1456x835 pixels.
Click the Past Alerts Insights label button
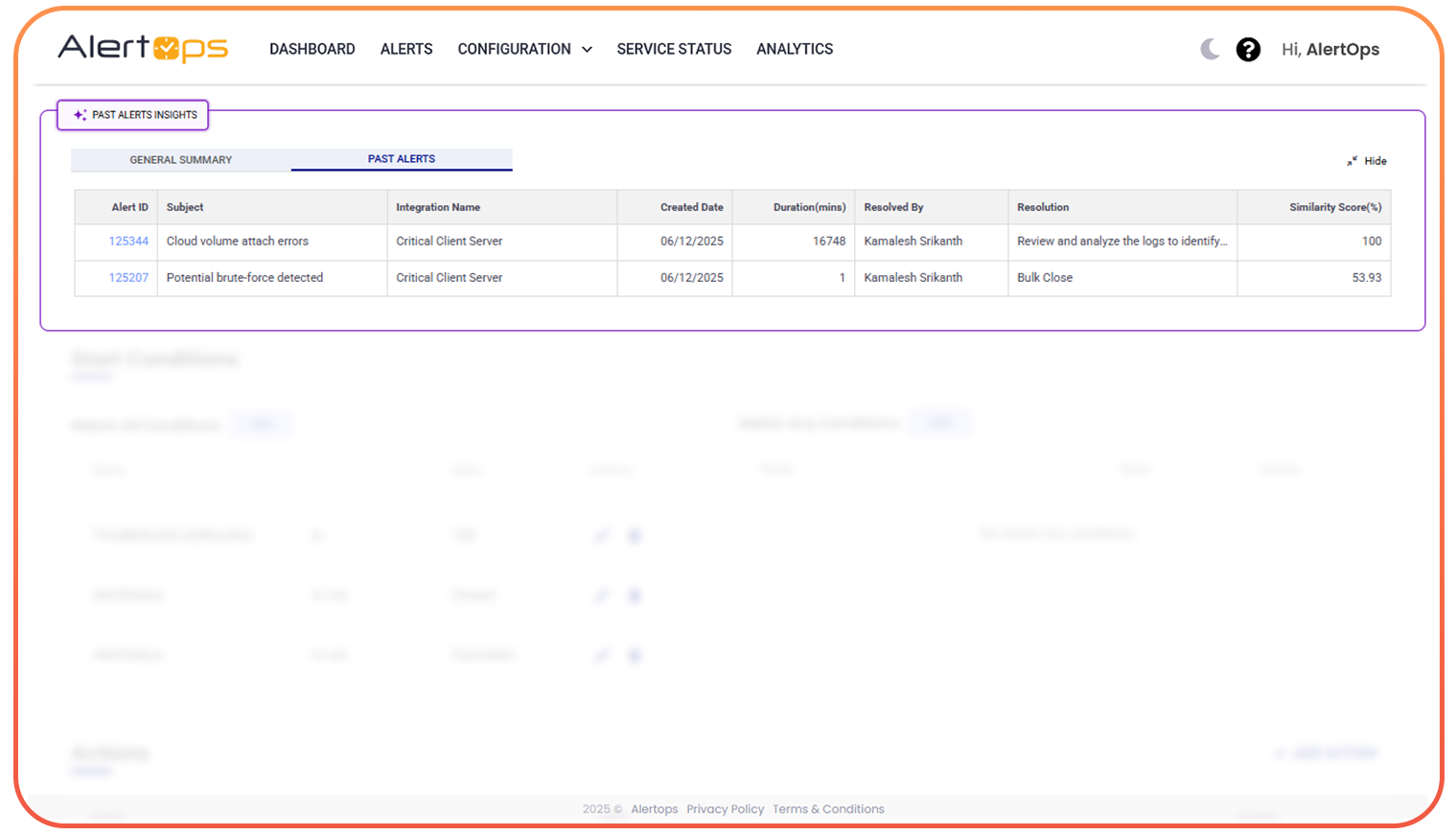[x=133, y=115]
